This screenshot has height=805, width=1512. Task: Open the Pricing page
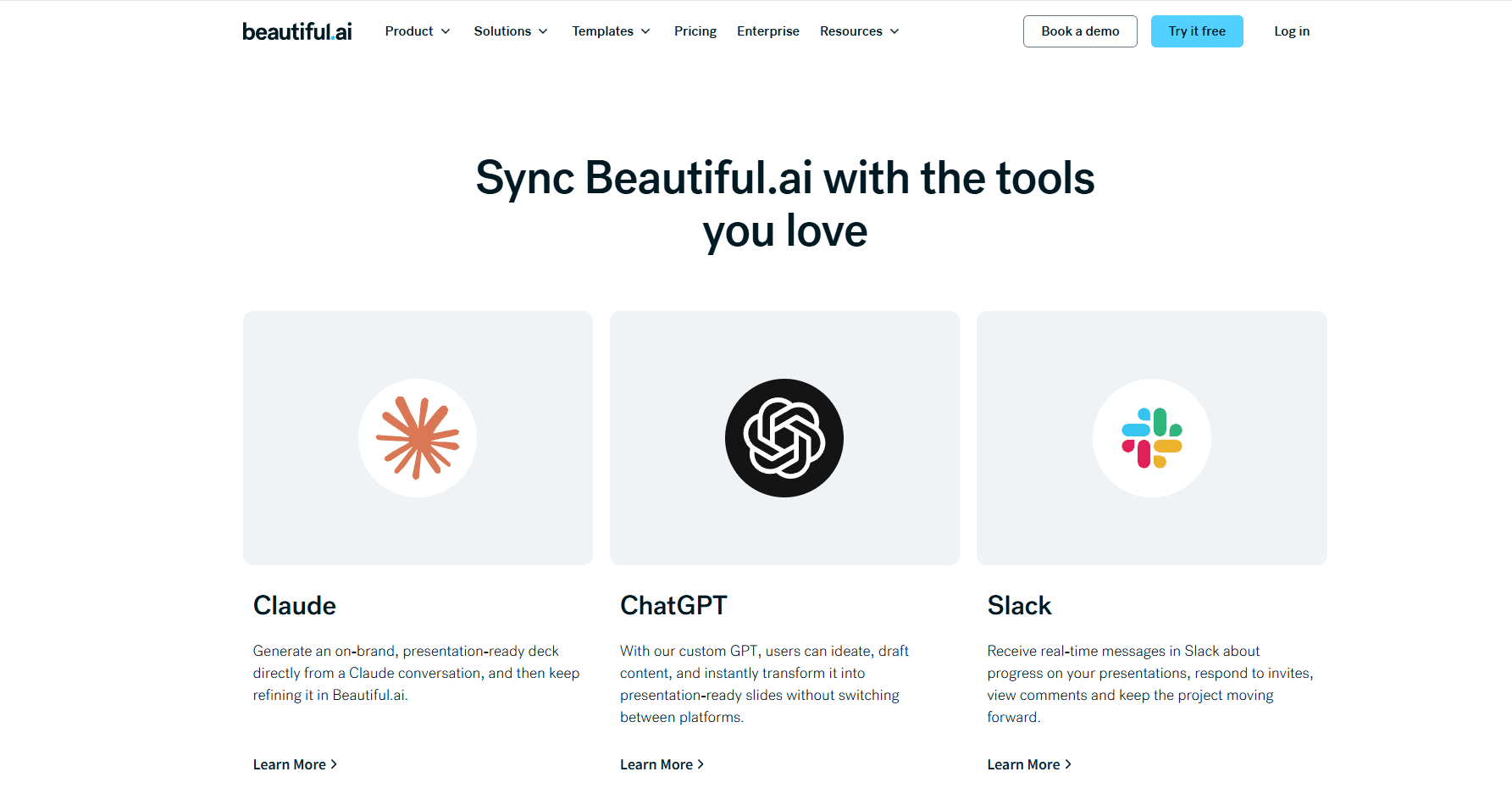[x=695, y=31]
